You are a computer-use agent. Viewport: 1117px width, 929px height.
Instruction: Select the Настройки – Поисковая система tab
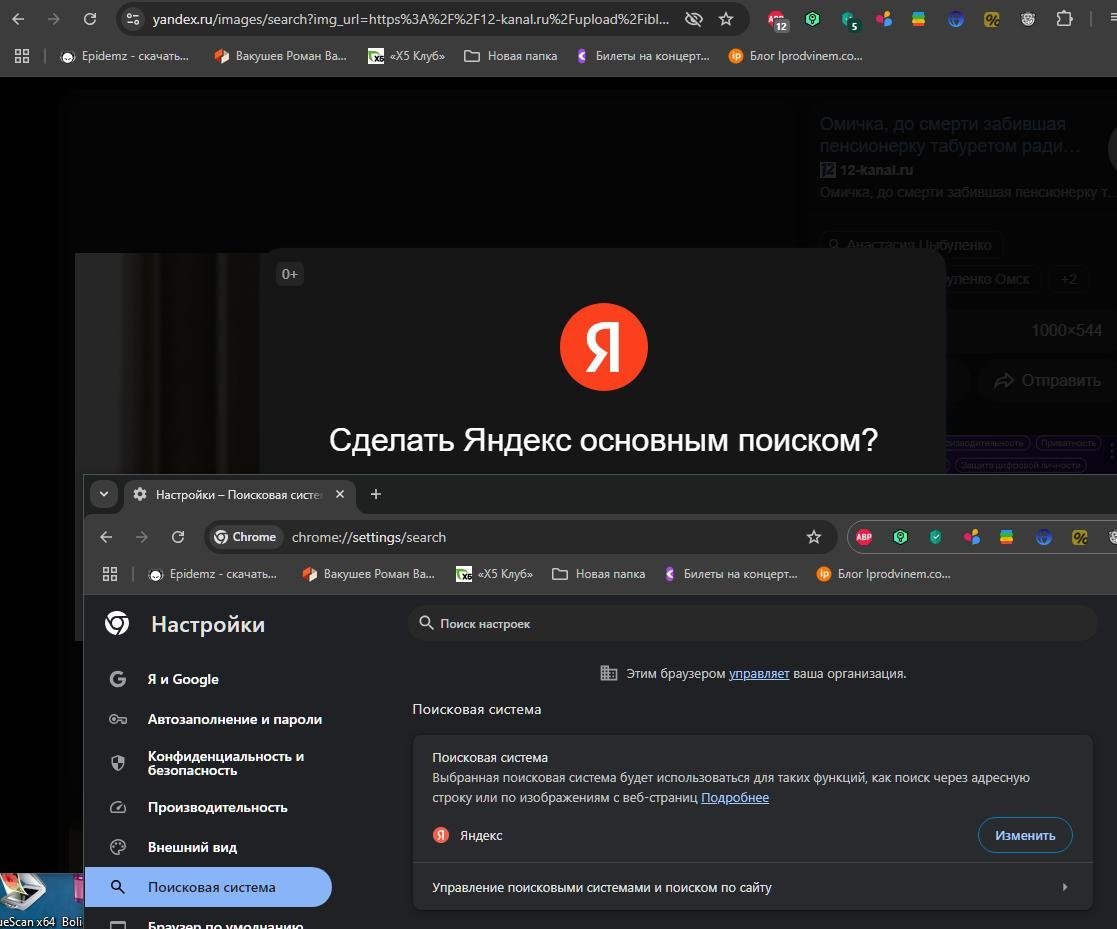237,494
